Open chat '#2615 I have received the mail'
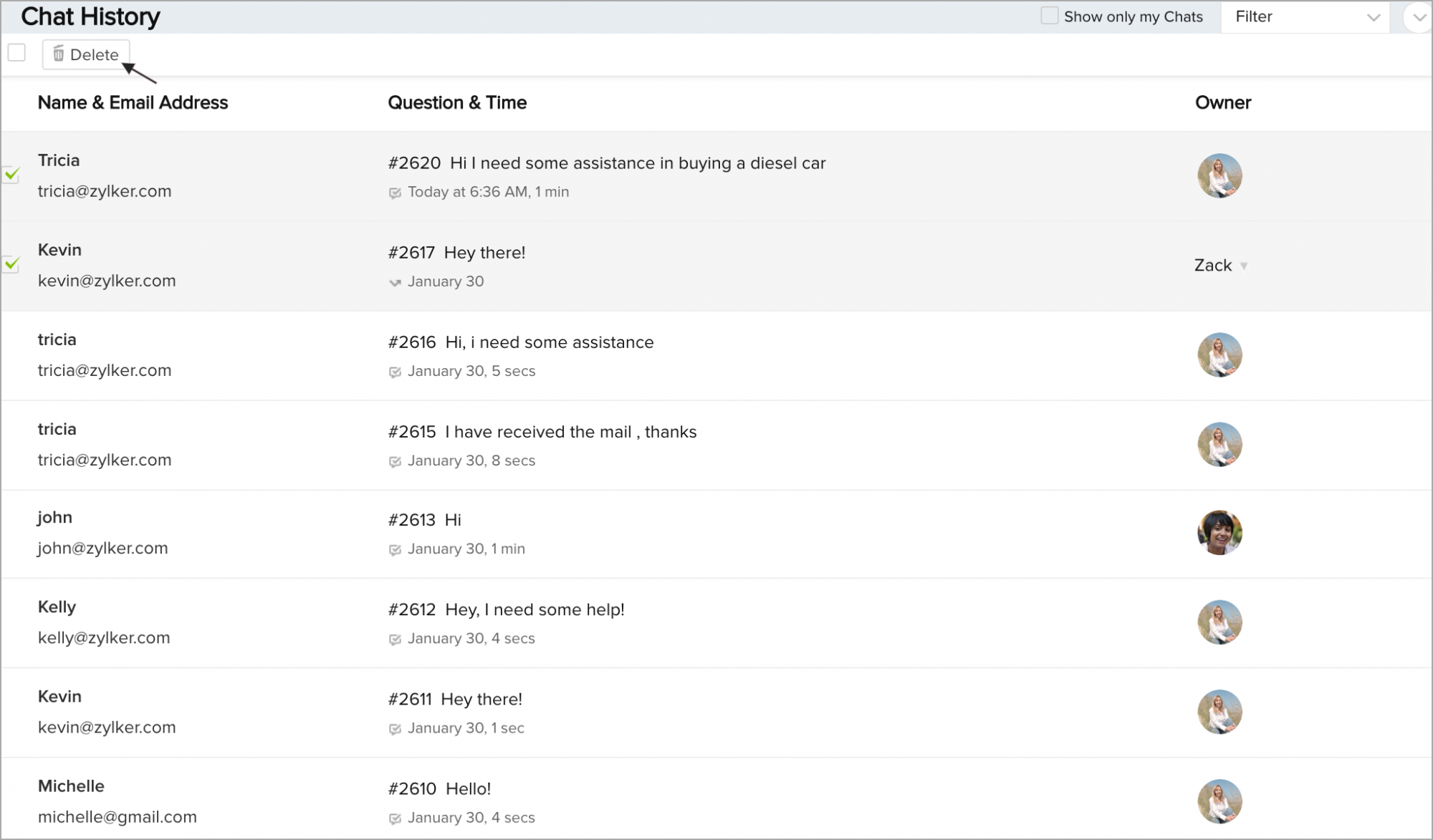 [x=542, y=432]
